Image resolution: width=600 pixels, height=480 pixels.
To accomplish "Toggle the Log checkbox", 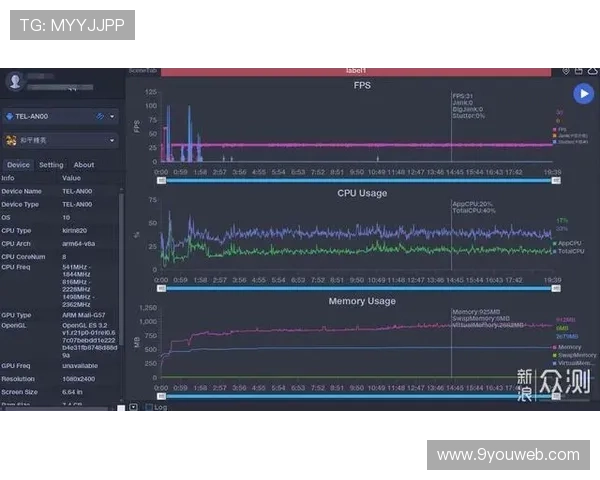I will click(x=148, y=407).
